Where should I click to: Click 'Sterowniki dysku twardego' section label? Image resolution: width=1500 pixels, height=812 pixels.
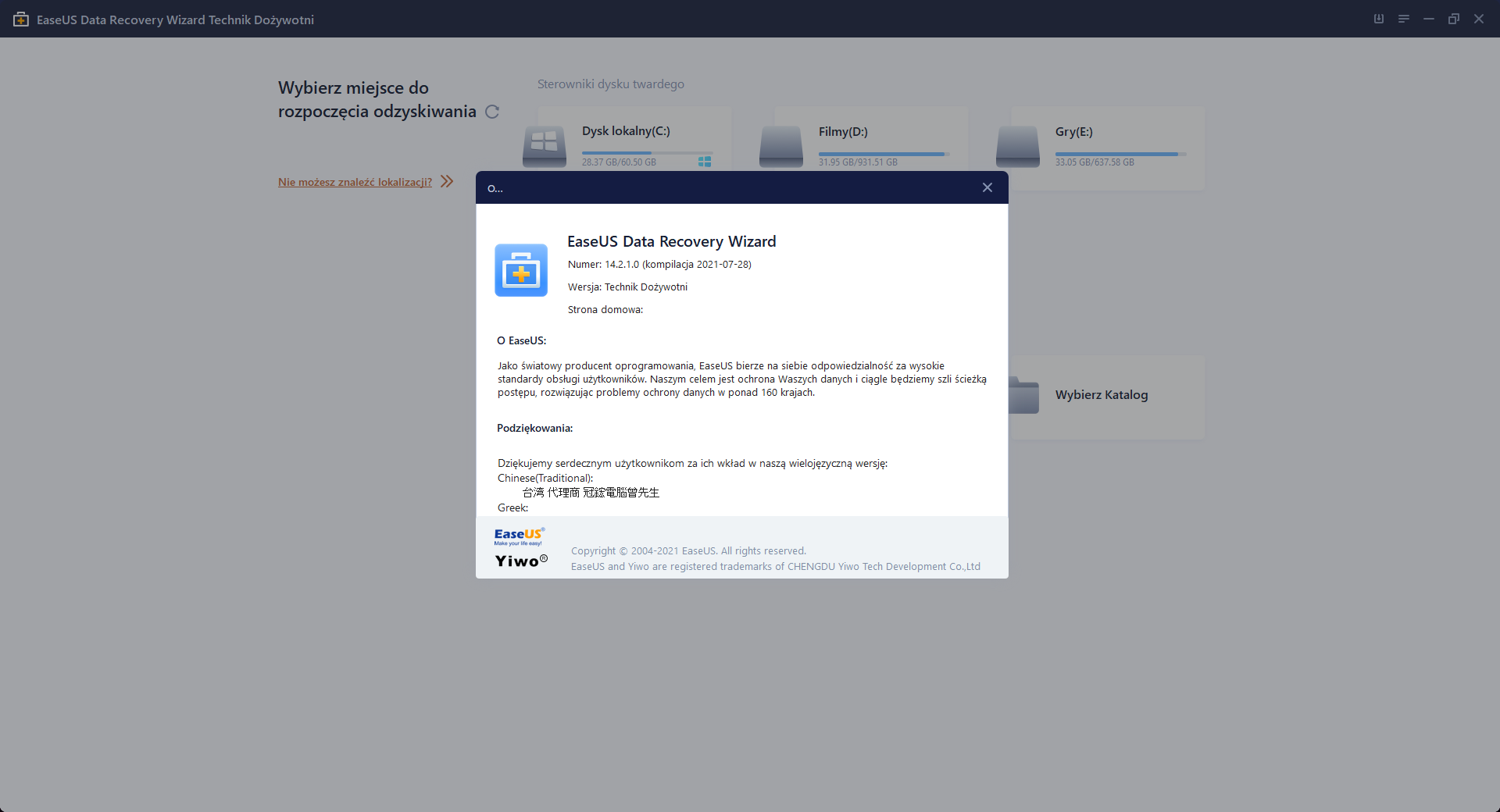pyautogui.click(x=611, y=84)
